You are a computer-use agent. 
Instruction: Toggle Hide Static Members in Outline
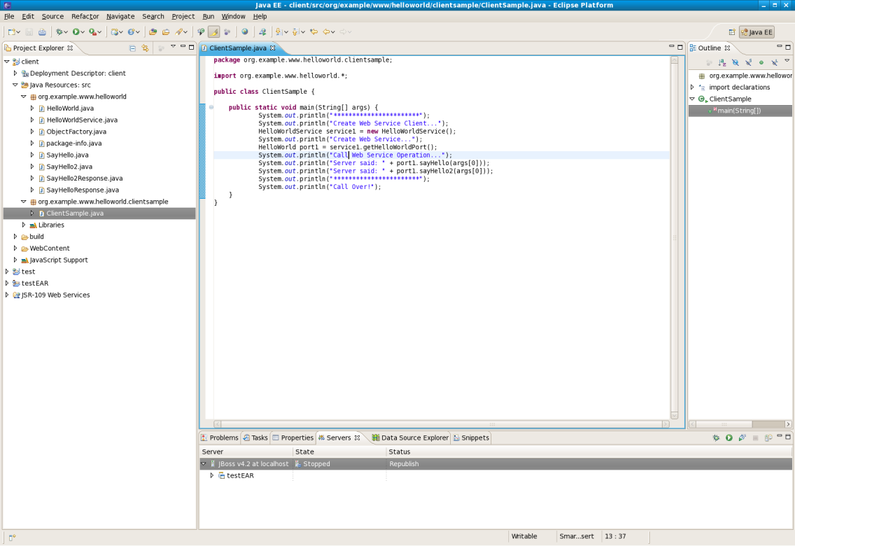tap(748, 62)
